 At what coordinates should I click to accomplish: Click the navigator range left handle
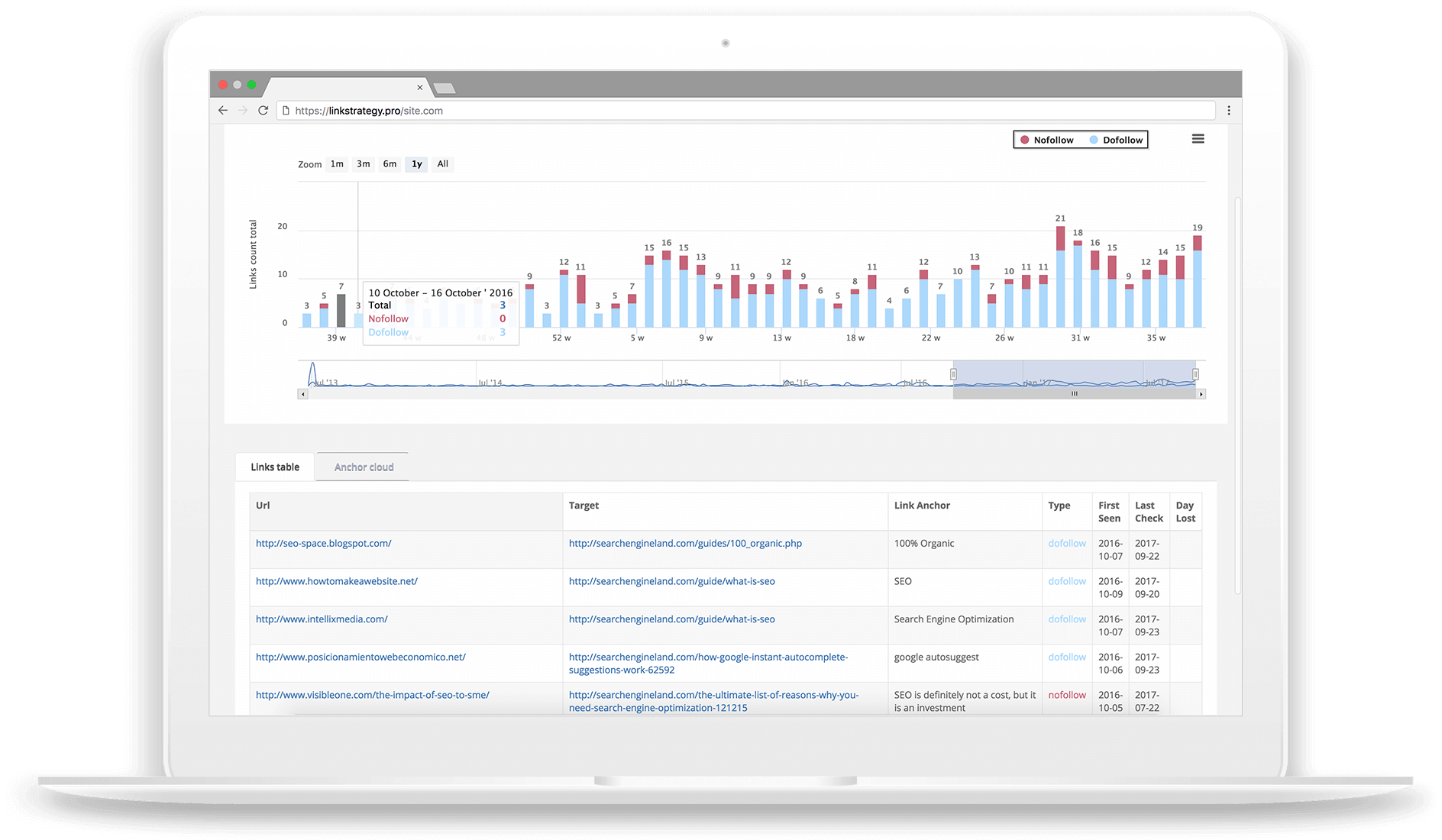pyautogui.click(x=953, y=374)
